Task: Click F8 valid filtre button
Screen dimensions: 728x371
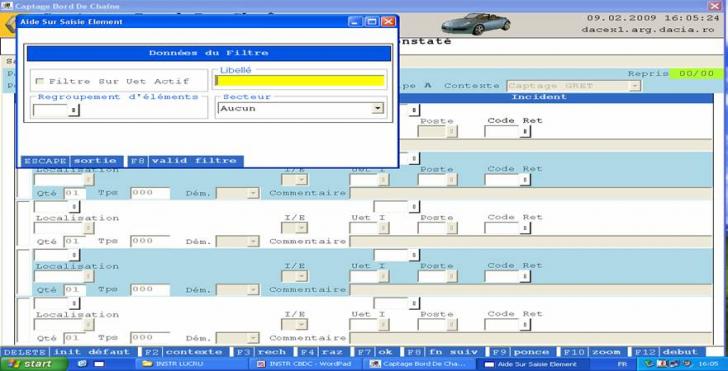Action: point(185,161)
